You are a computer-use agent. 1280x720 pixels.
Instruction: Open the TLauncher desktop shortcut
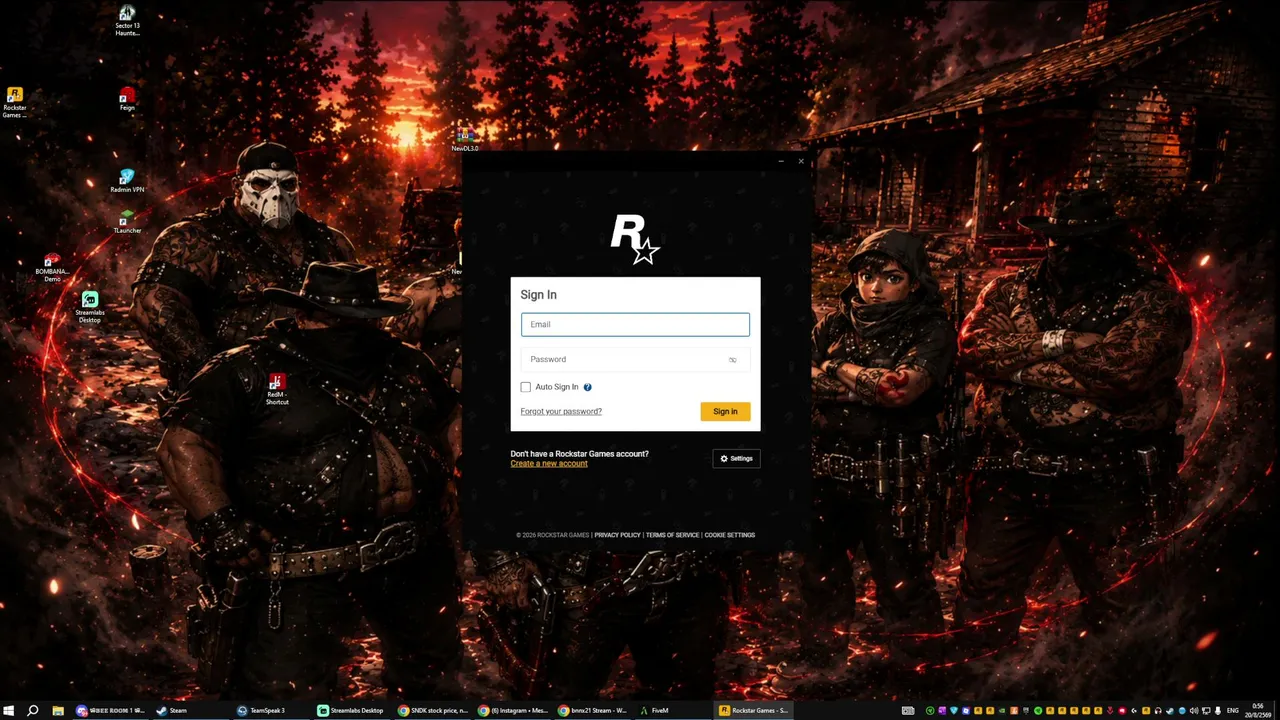coord(127,223)
